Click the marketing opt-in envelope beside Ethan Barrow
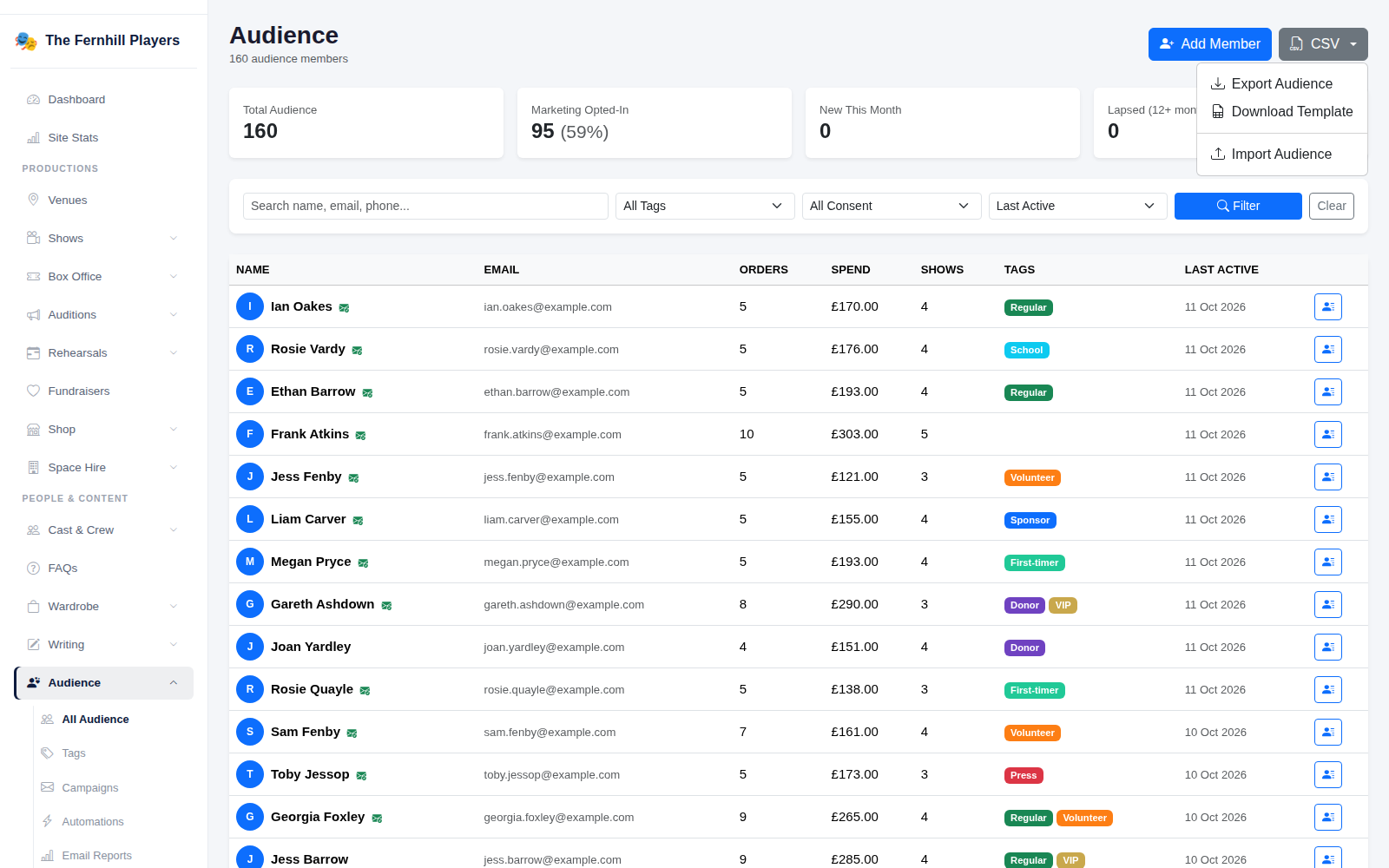The width and height of the screenshot is (1389, 868). coord(367,393)
